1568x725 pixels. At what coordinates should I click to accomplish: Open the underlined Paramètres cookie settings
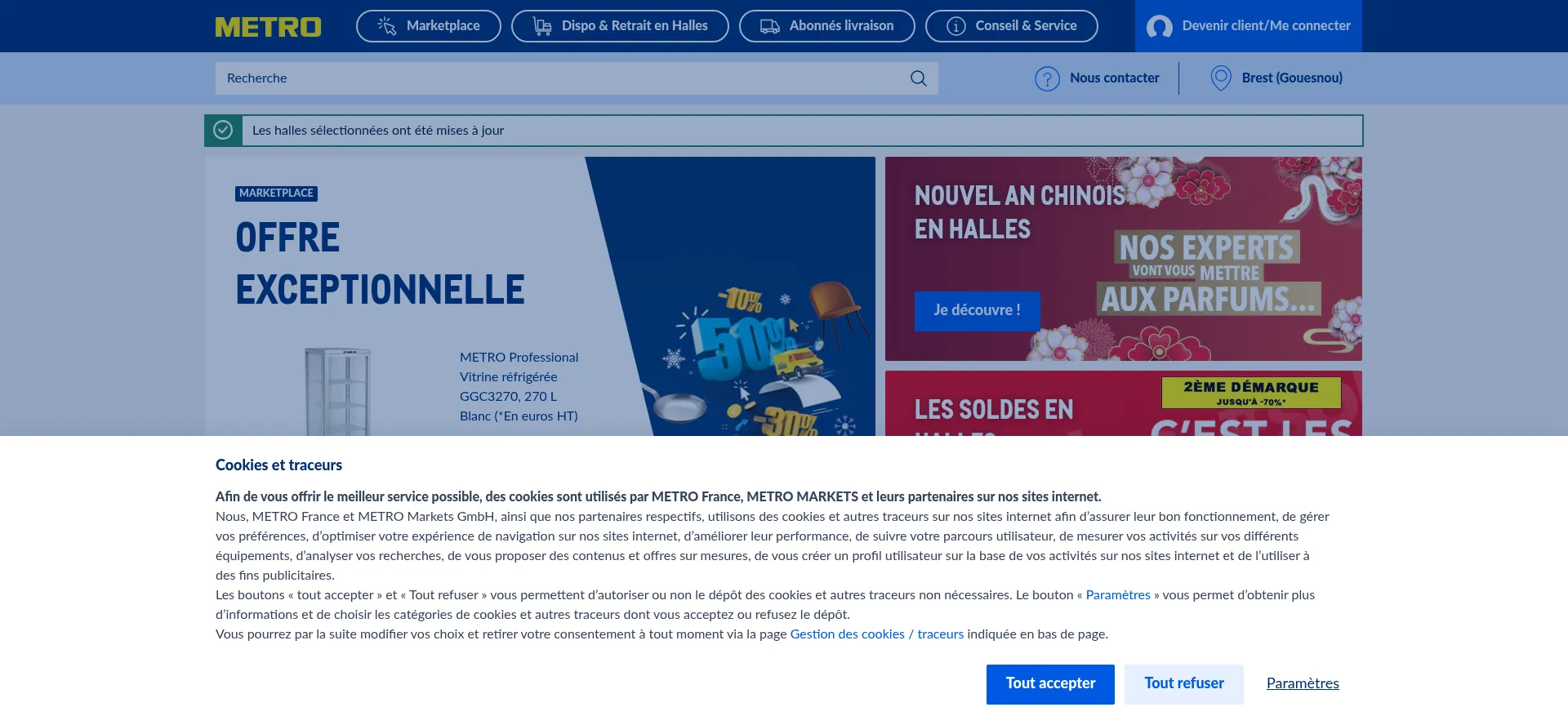tap(1302, 683)
